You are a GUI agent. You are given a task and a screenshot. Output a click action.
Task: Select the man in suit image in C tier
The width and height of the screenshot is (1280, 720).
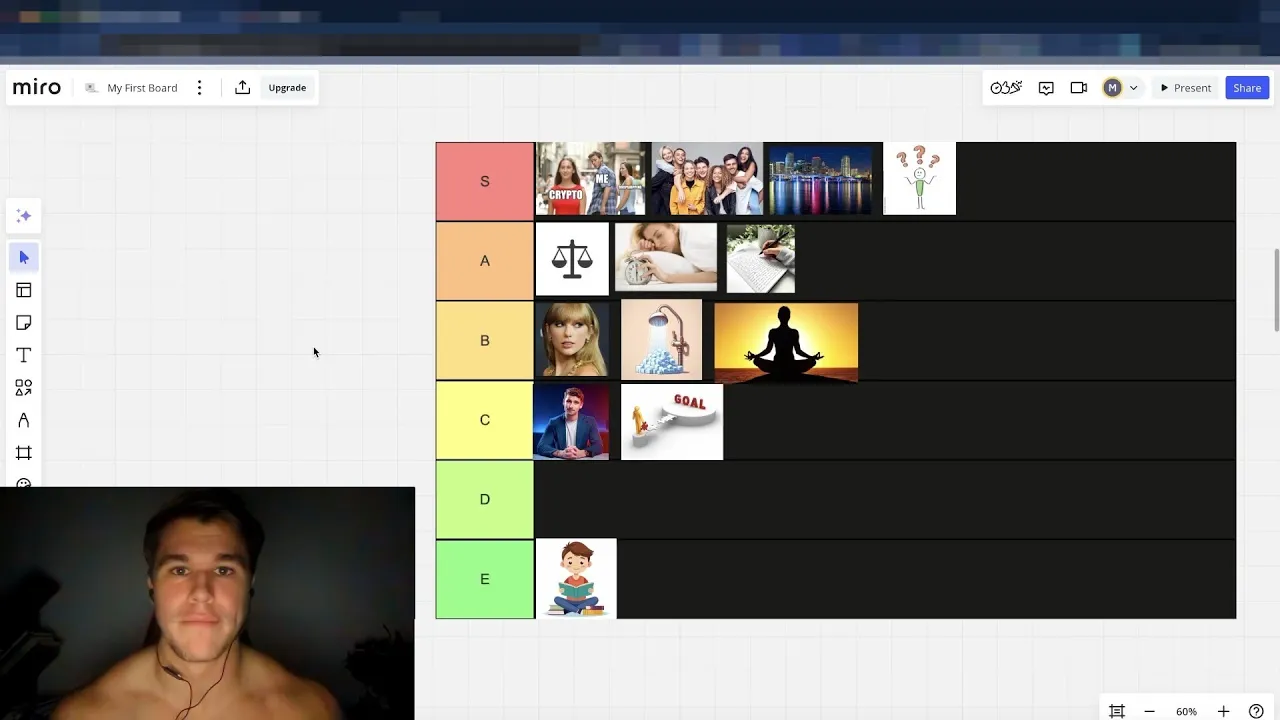pyautogui.click(x=571, y=422)
